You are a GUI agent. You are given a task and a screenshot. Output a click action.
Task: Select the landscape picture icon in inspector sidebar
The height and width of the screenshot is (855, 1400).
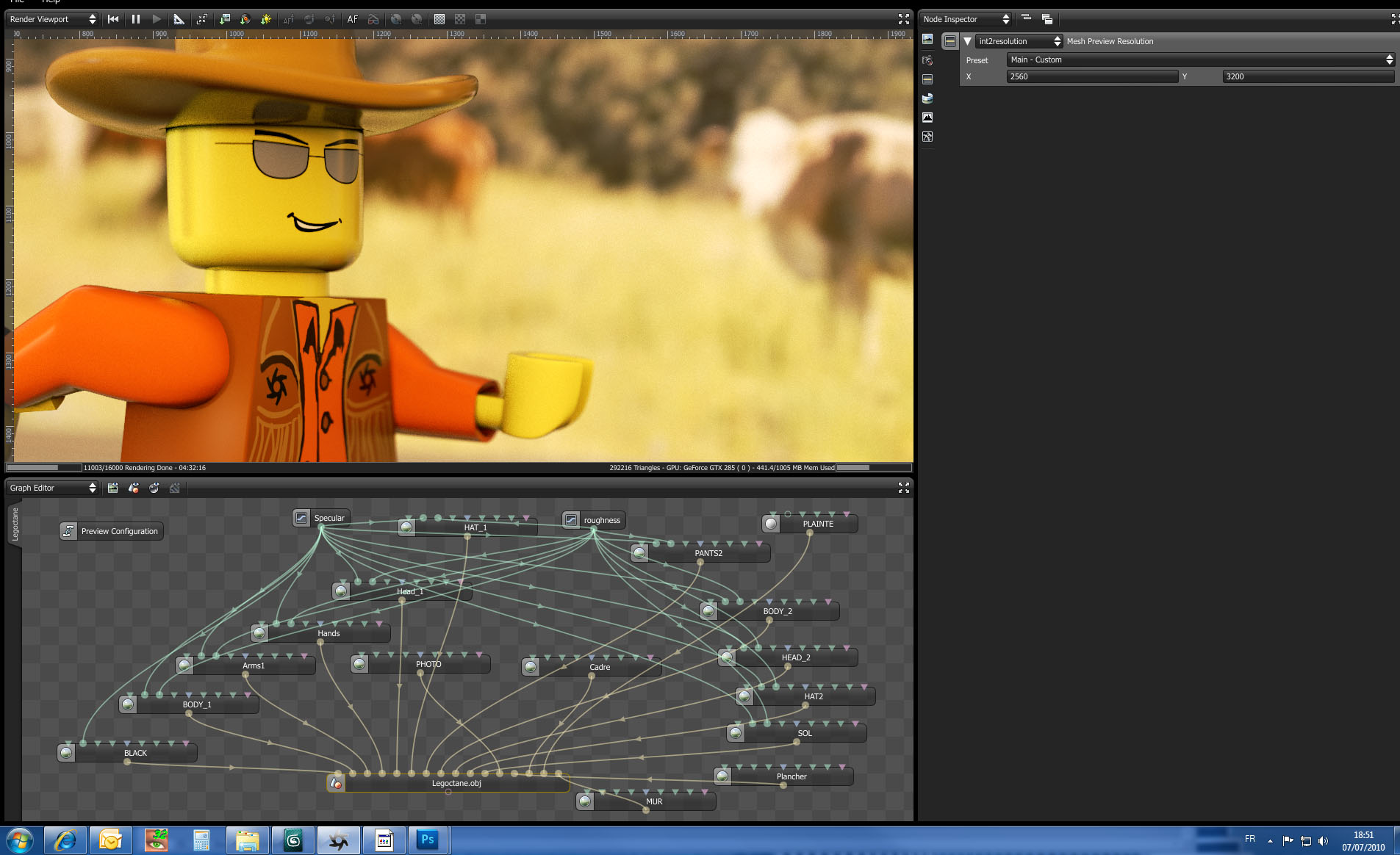tap(927, 39)
